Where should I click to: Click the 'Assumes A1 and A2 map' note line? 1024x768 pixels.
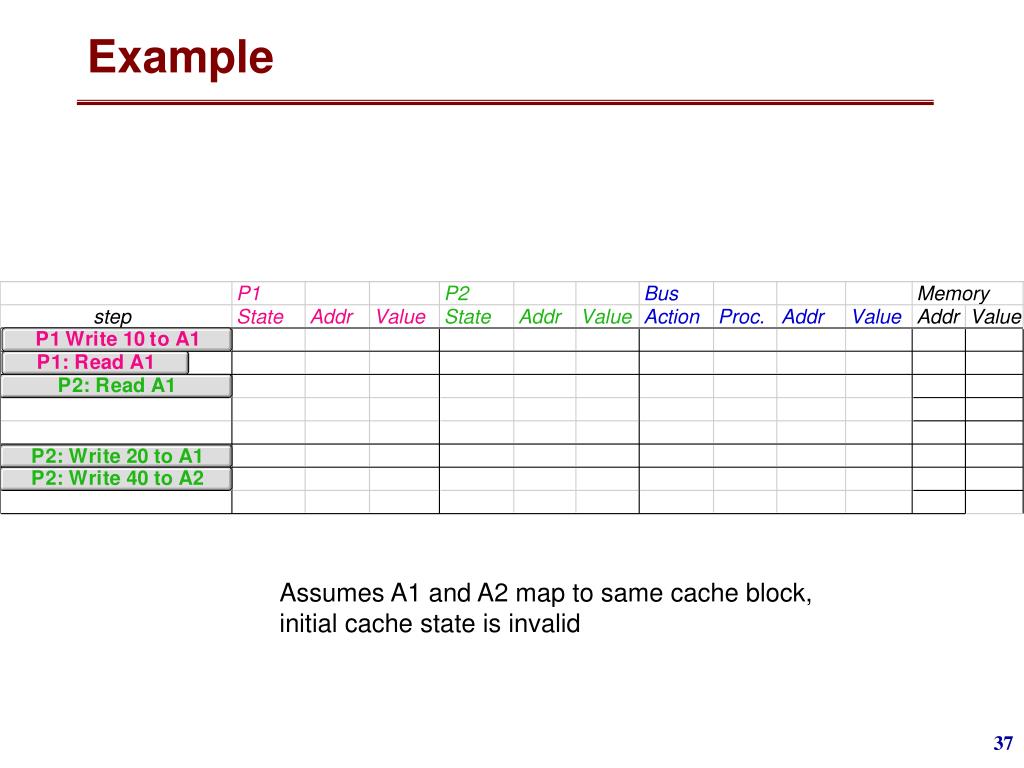tap(545, 593)
